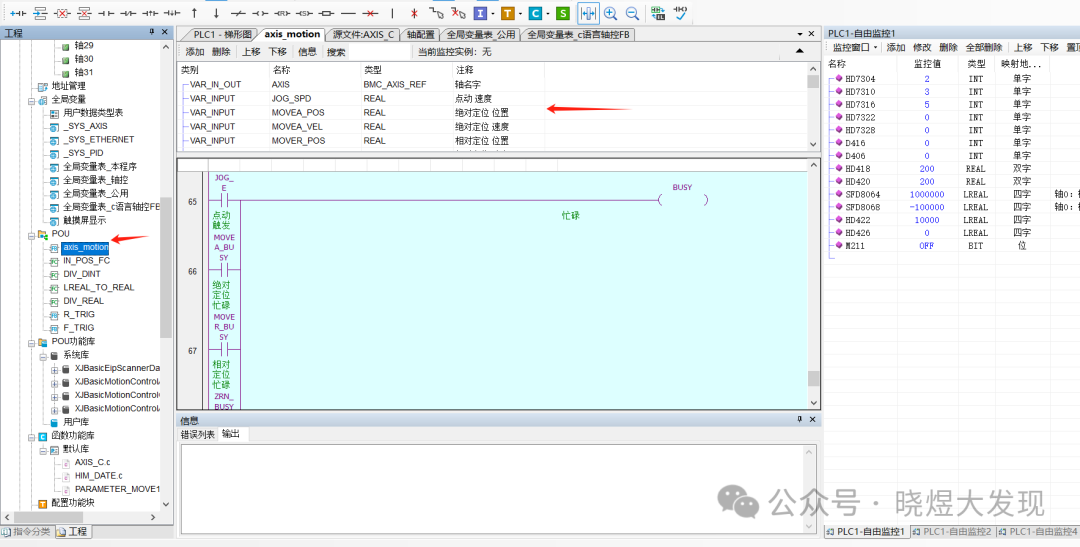
Task: Click the 搜索 field in variable toolbar
Action: 379,52
